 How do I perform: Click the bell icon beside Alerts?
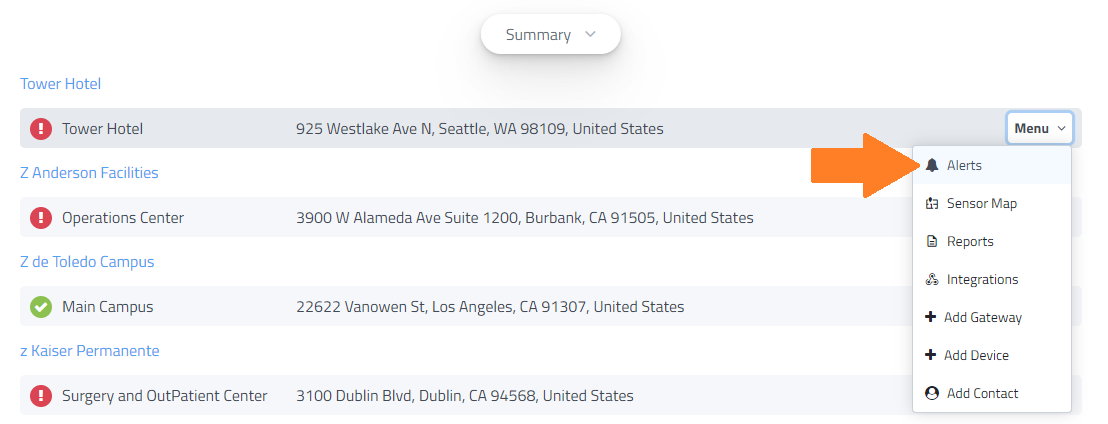[932, 165]
